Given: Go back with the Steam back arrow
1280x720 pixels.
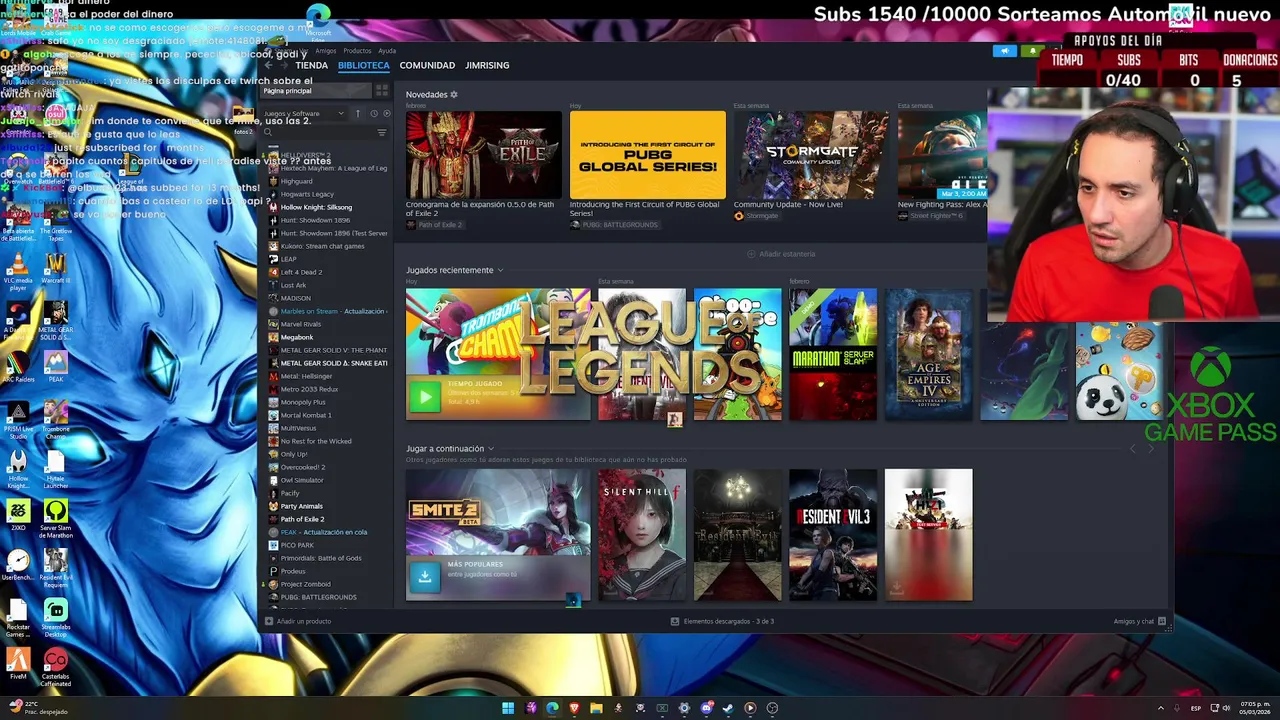Looking at the screenshot, I should point(269,65).
